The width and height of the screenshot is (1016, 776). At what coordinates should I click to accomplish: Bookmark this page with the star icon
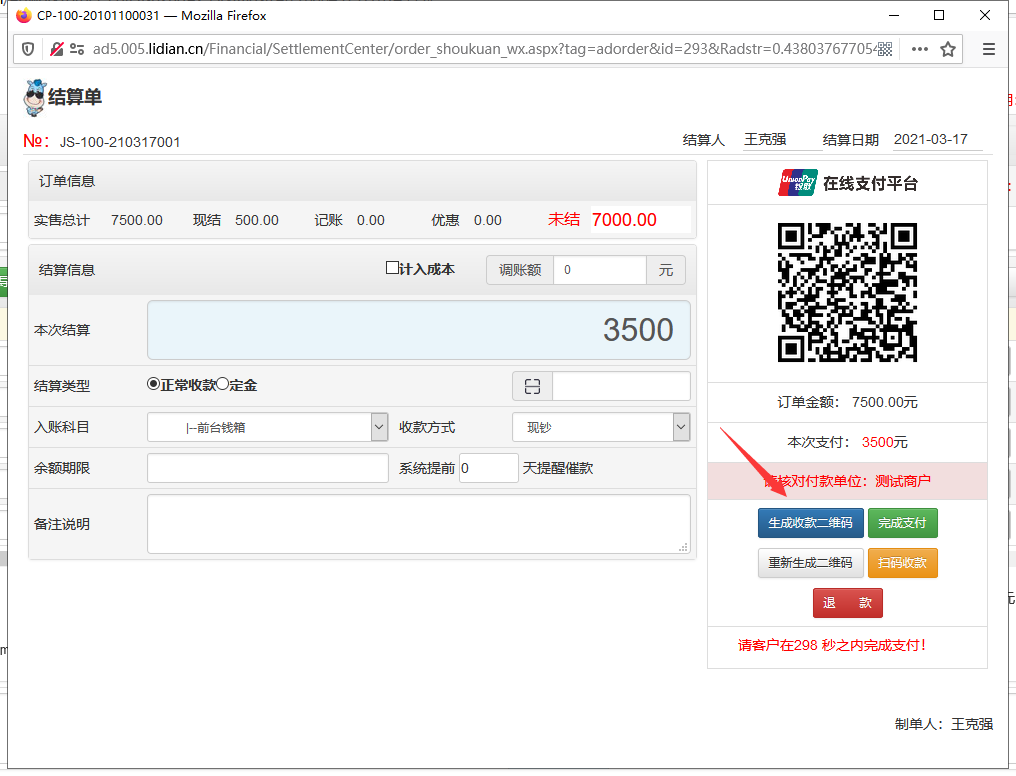point(948,49)
